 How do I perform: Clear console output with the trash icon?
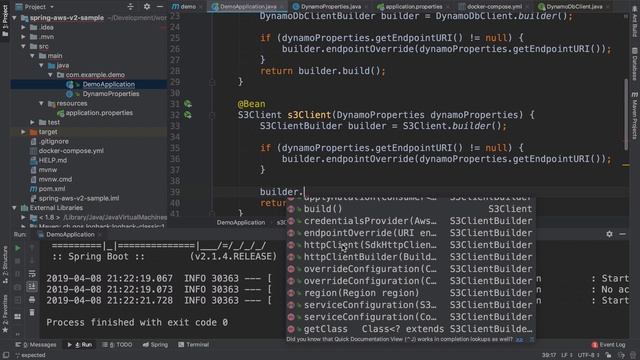tap(32, 313)
